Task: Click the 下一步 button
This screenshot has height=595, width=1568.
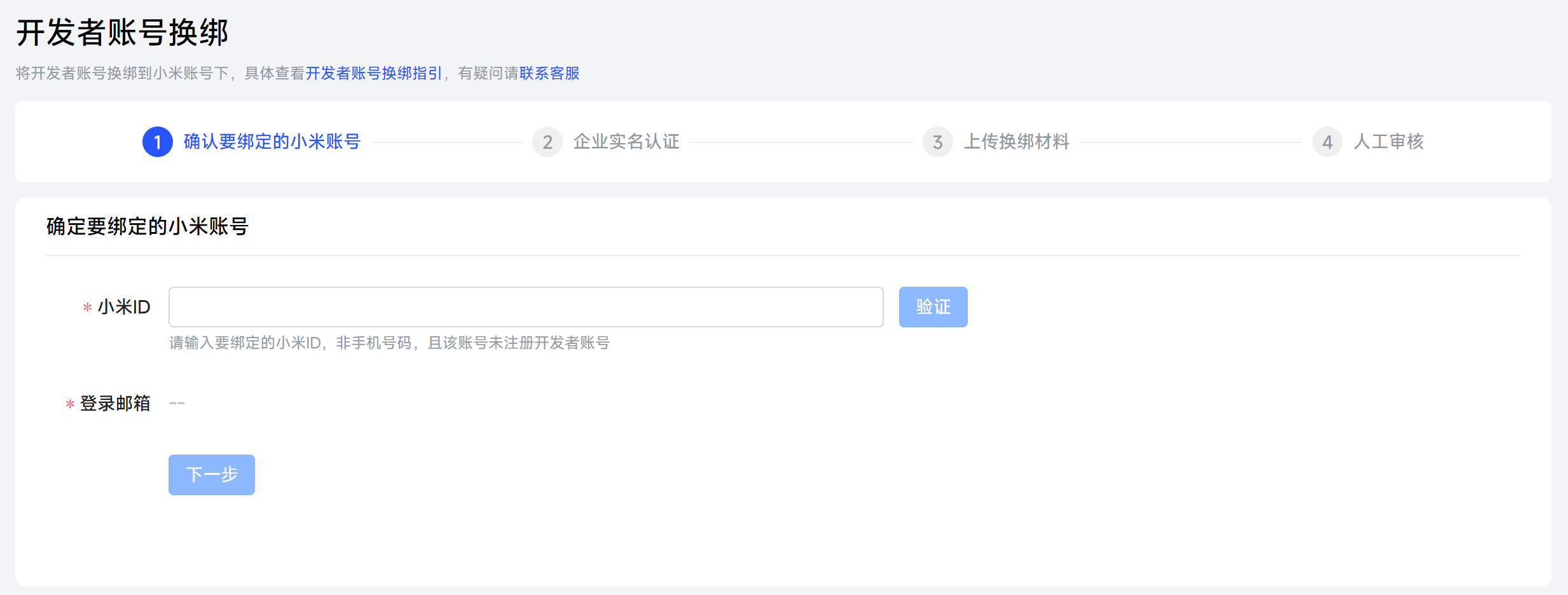Action: point(212,475)
